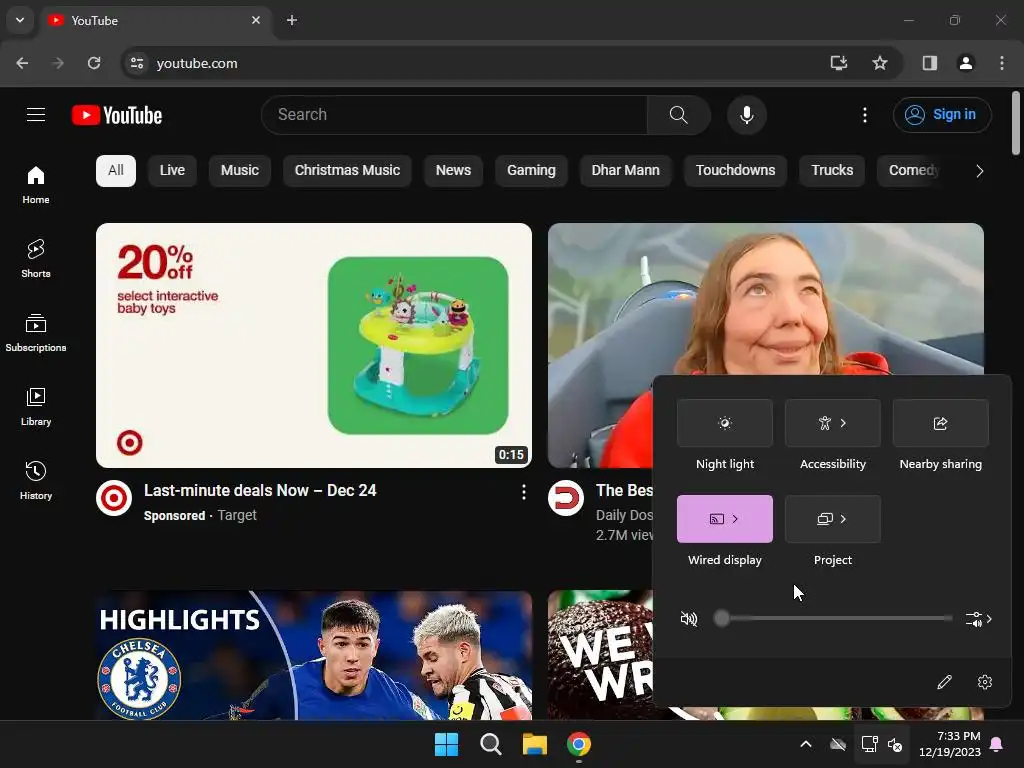This screenshot has height=768, width=1024.
Task: Open the Chrome profile icon
Action: pos(966,63)
